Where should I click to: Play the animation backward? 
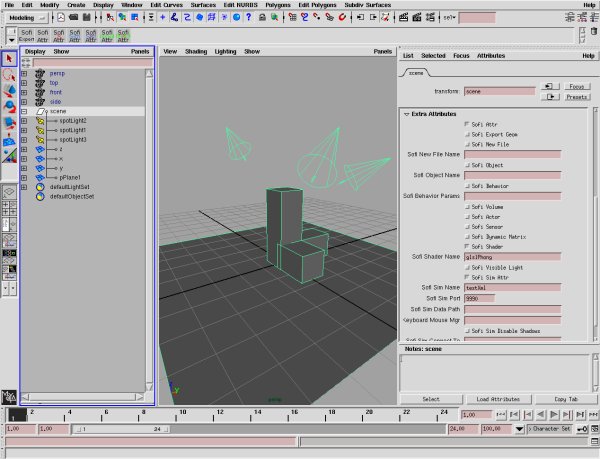541,415
